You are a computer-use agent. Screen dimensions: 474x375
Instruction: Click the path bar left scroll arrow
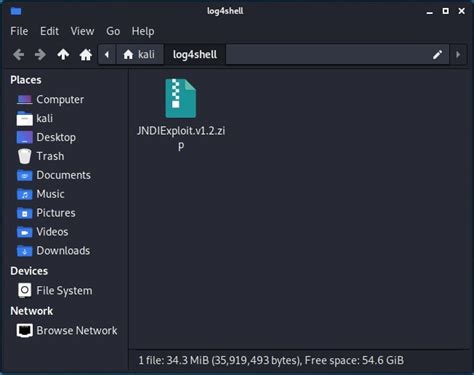107,54
